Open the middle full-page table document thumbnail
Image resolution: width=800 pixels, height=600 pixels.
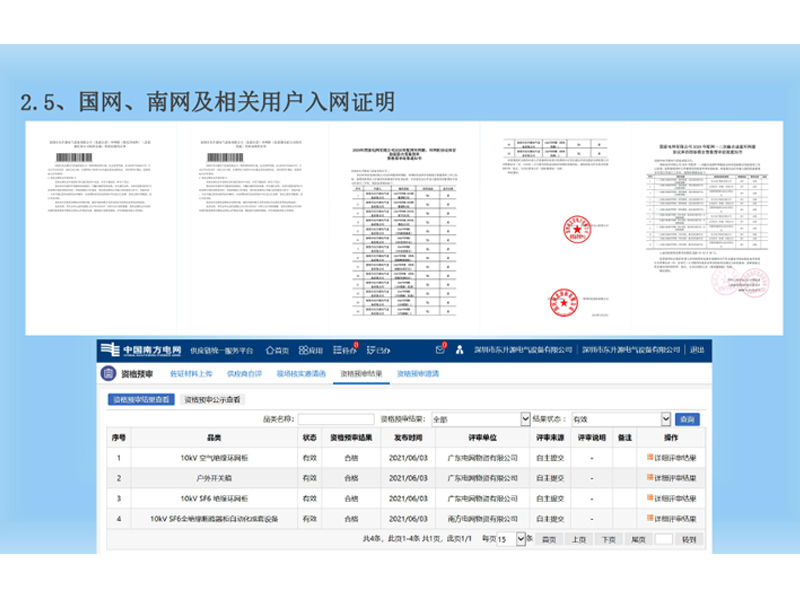tap(404, 228)
